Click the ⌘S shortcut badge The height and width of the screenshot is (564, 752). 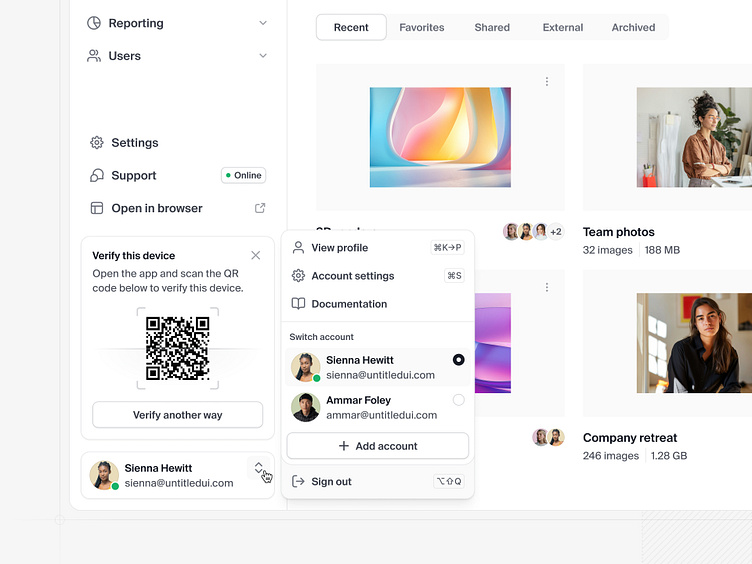[x=454, y=276]
